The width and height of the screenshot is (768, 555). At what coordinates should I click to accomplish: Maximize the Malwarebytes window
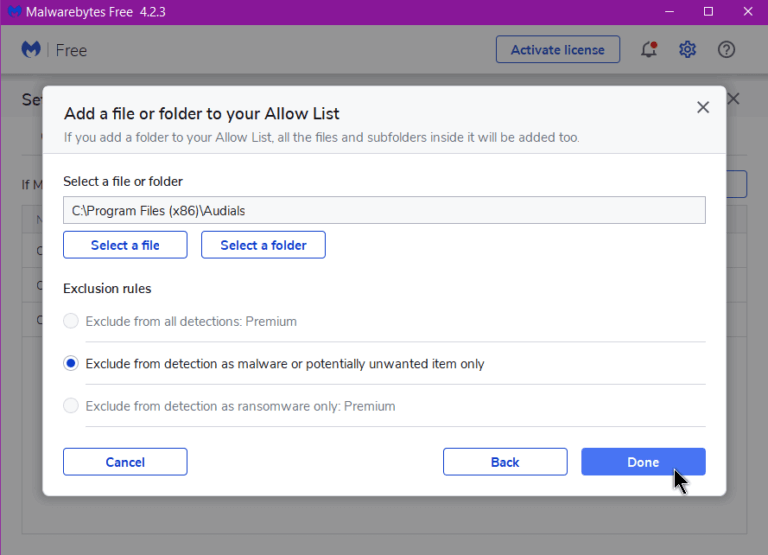pos(708,12)
